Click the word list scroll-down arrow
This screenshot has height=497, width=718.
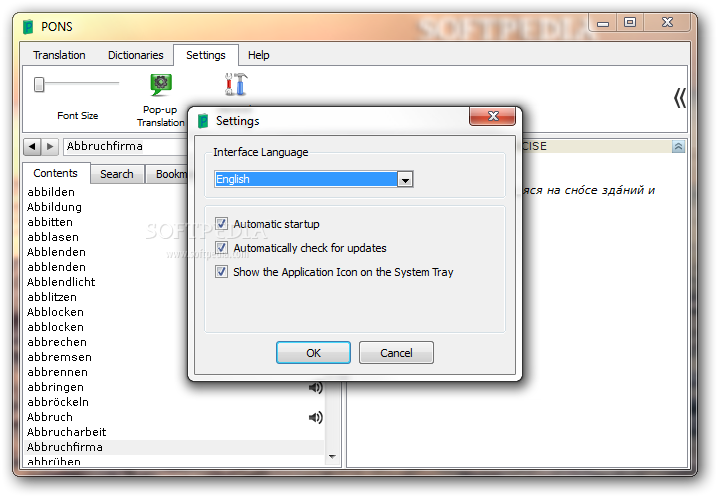[x=332, y=457]
